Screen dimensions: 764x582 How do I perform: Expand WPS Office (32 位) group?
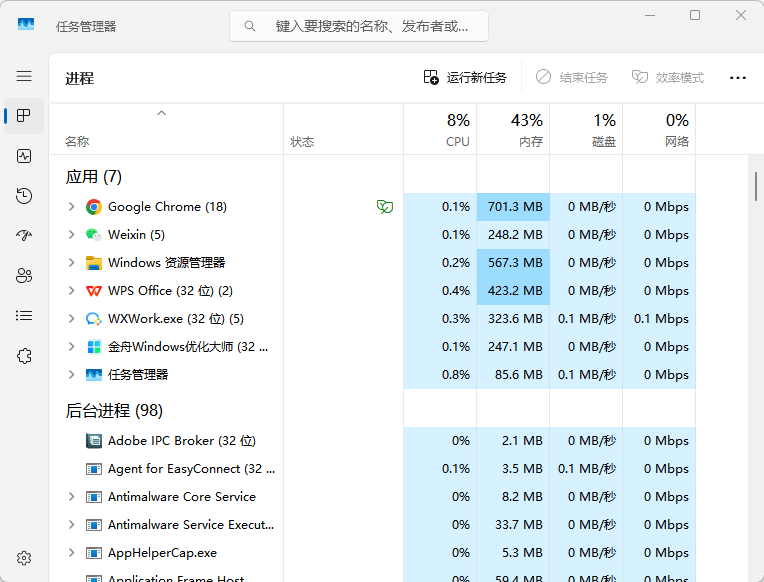coord(72,291)
